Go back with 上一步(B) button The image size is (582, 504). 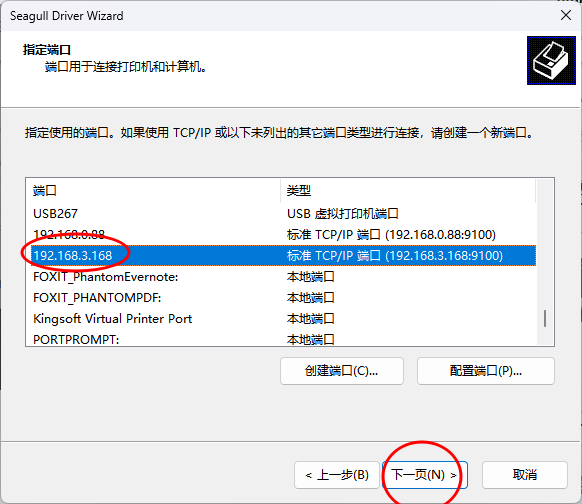[337, 475]
